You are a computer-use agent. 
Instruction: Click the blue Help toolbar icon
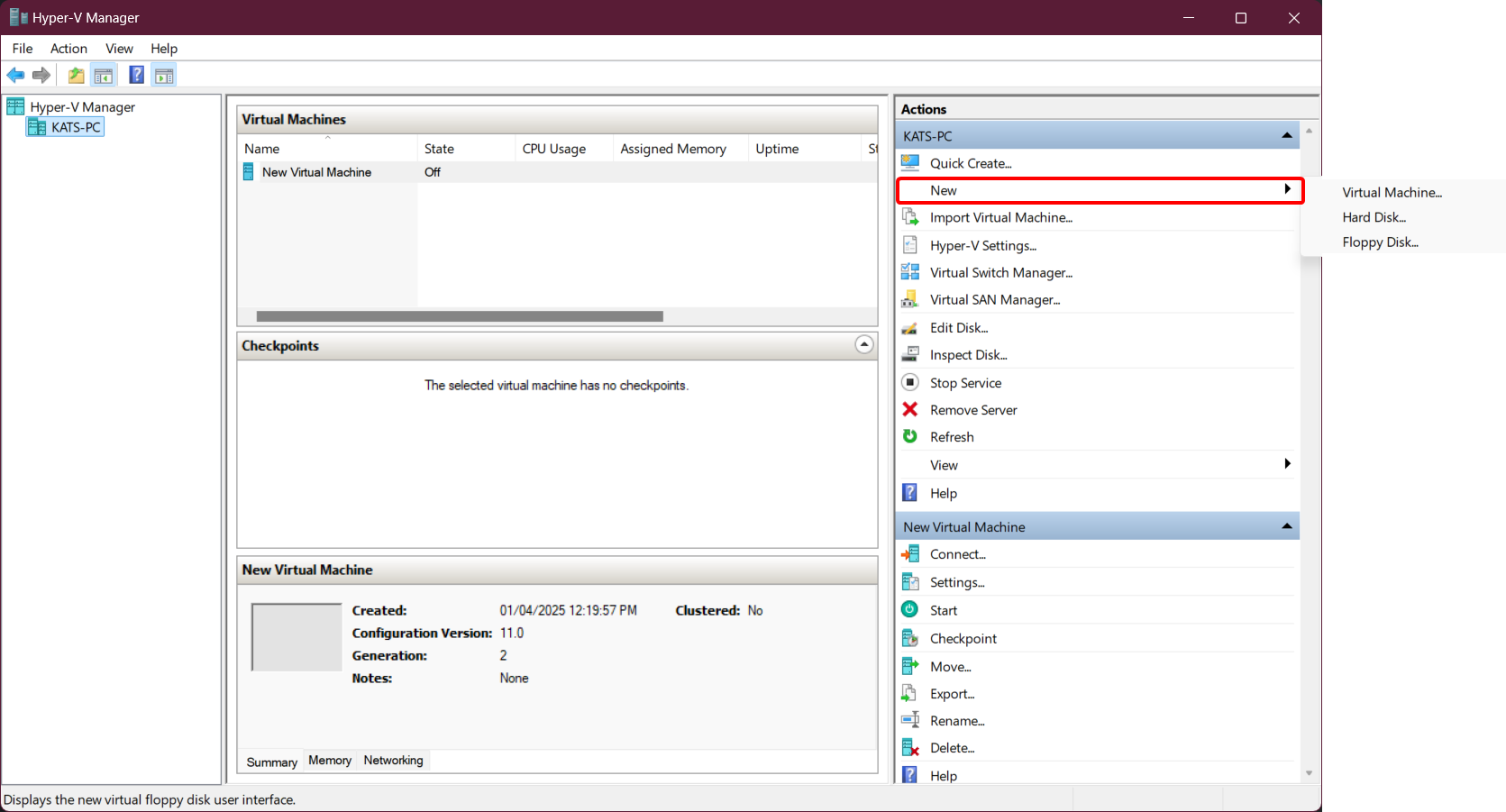coord(137,75)
